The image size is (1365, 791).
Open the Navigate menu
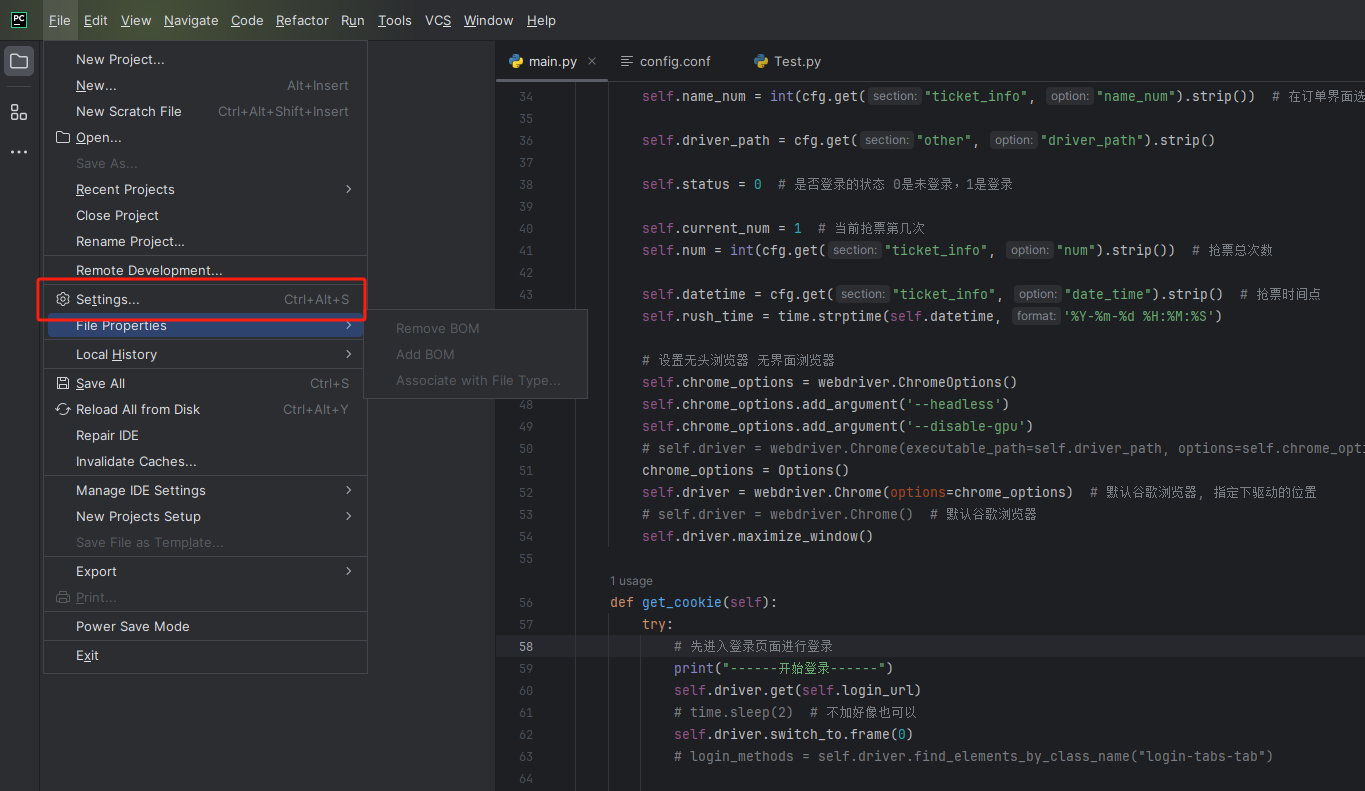coord(191,20)
